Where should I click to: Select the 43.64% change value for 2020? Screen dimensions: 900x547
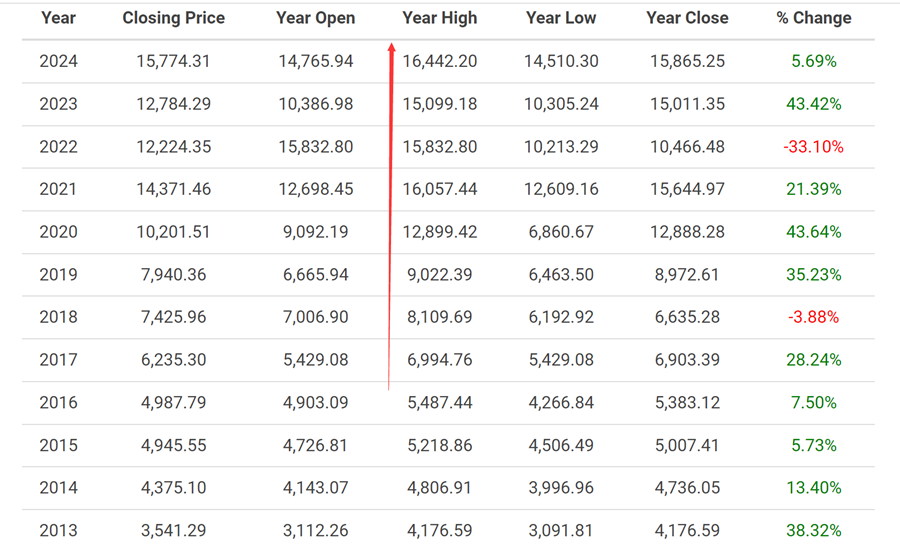tap(813, 232)
